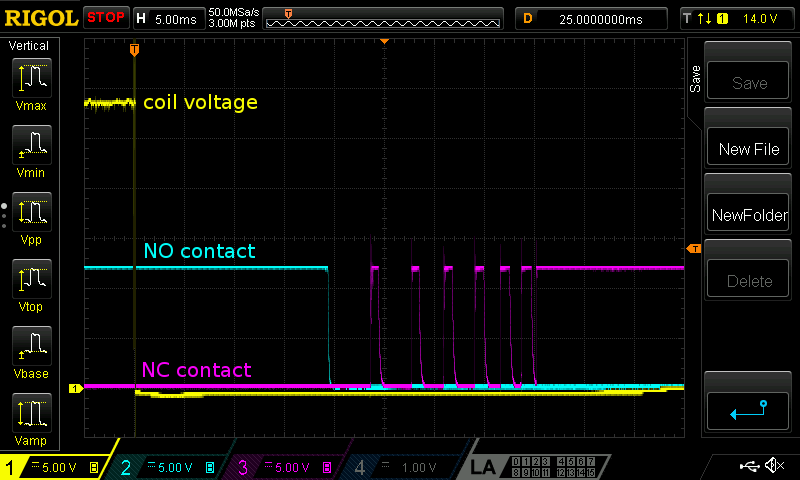Viewport: 800px width, 480px height.
Task: Click the orange center time marker at top
Action: tap(385, 41)
